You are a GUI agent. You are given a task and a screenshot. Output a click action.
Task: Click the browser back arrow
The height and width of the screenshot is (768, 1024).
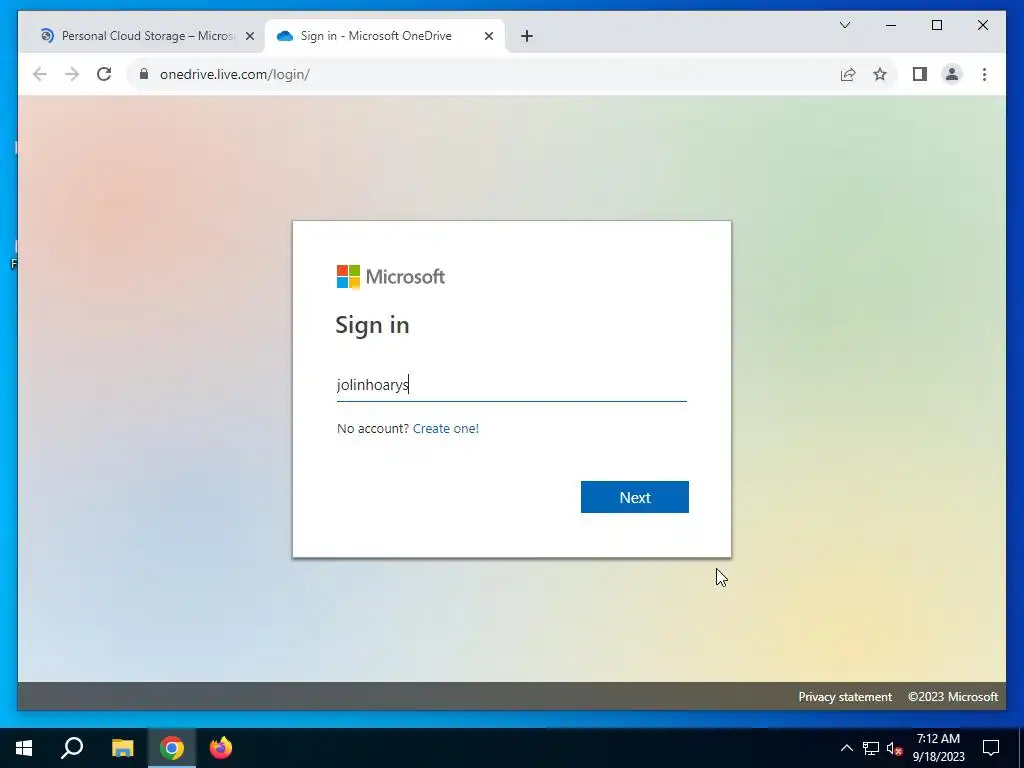tap(40, 74)
